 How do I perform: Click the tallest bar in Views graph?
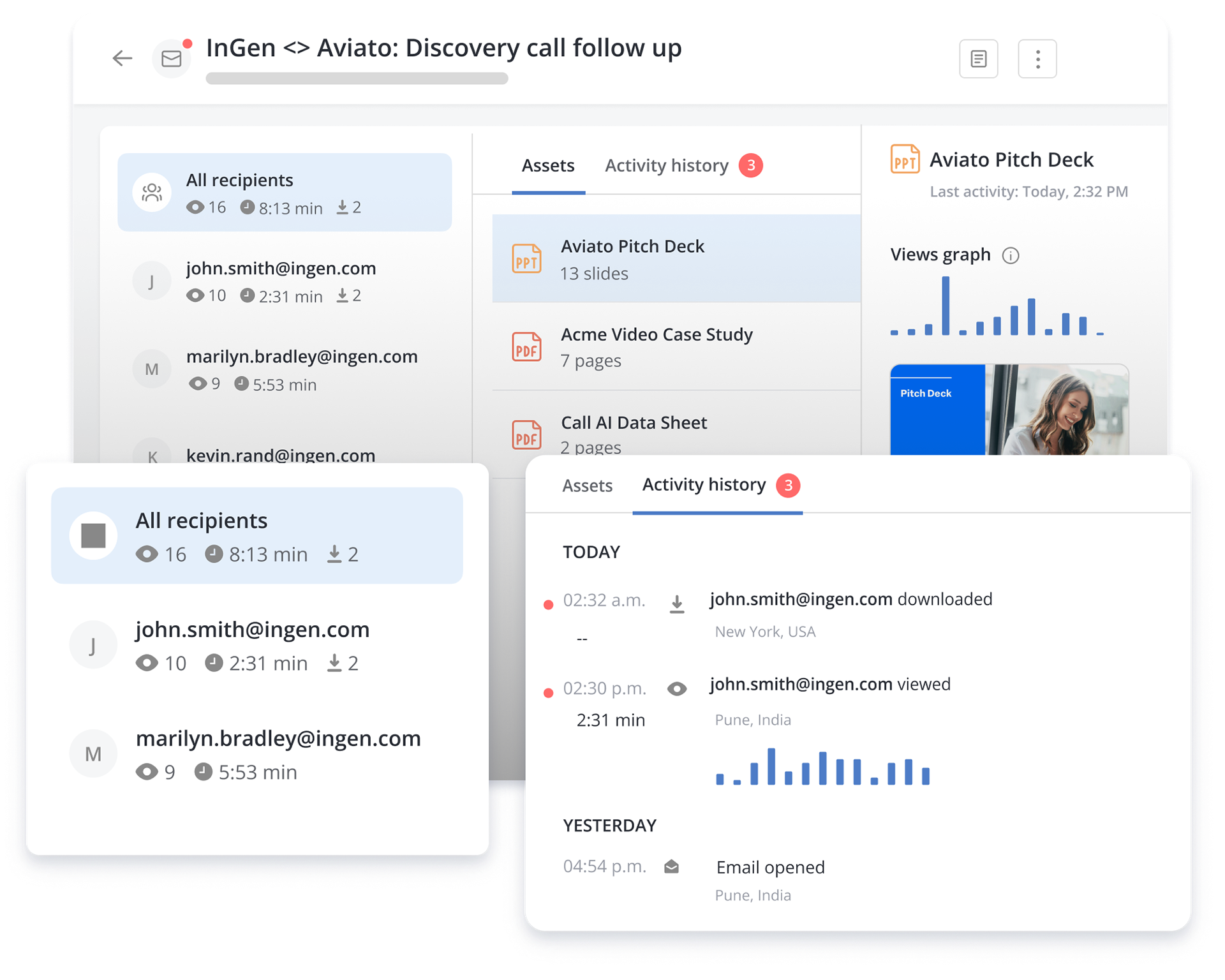946,306
